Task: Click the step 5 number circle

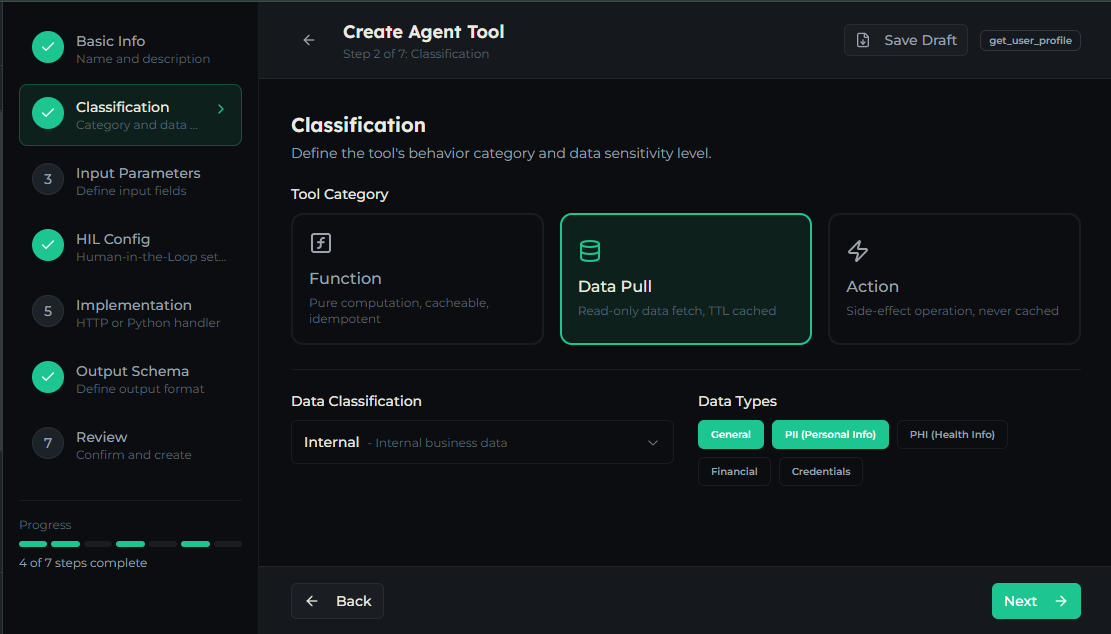Action: [x=48, y=311]
